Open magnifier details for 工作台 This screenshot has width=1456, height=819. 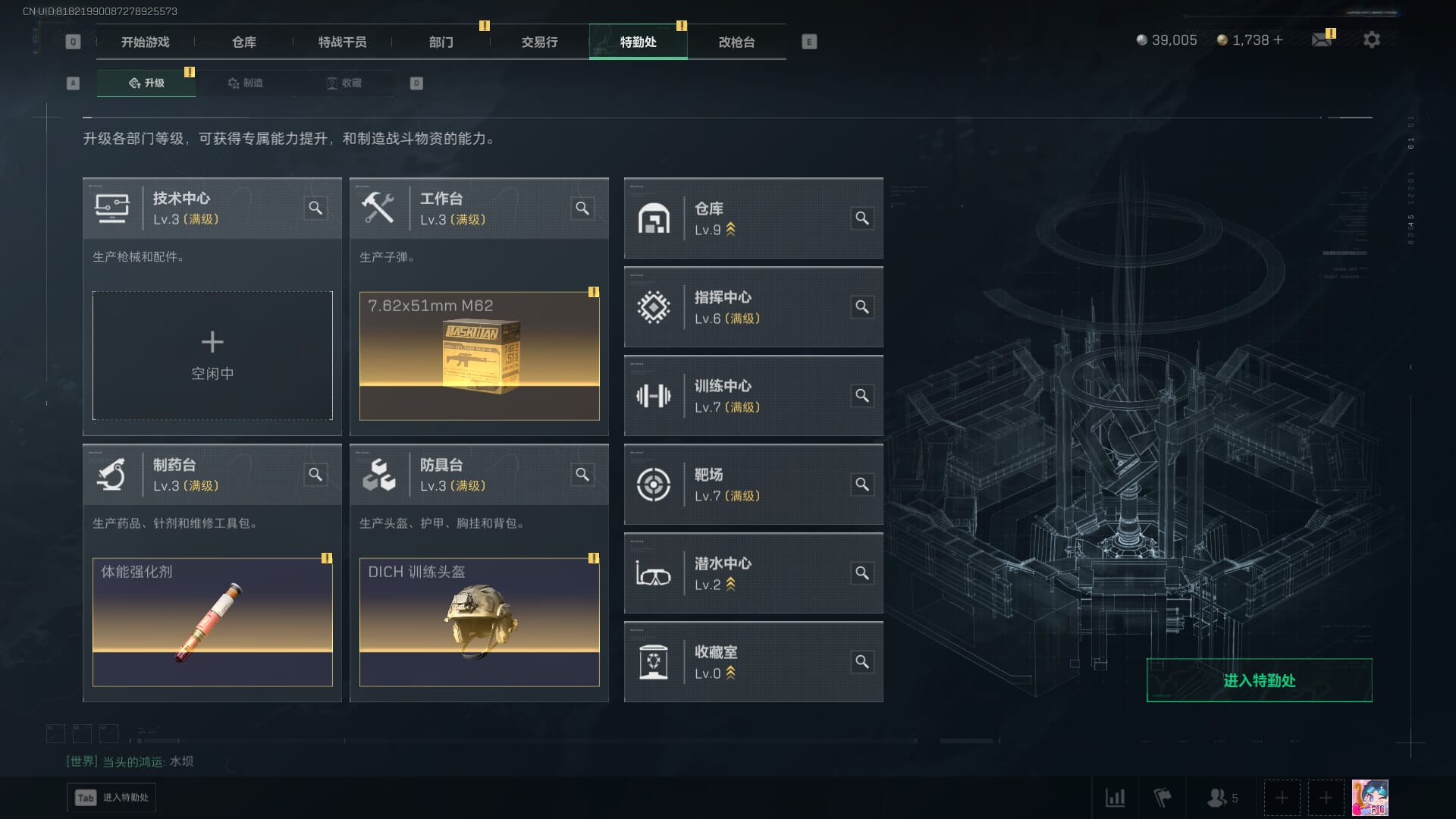(x=582, y=208)
